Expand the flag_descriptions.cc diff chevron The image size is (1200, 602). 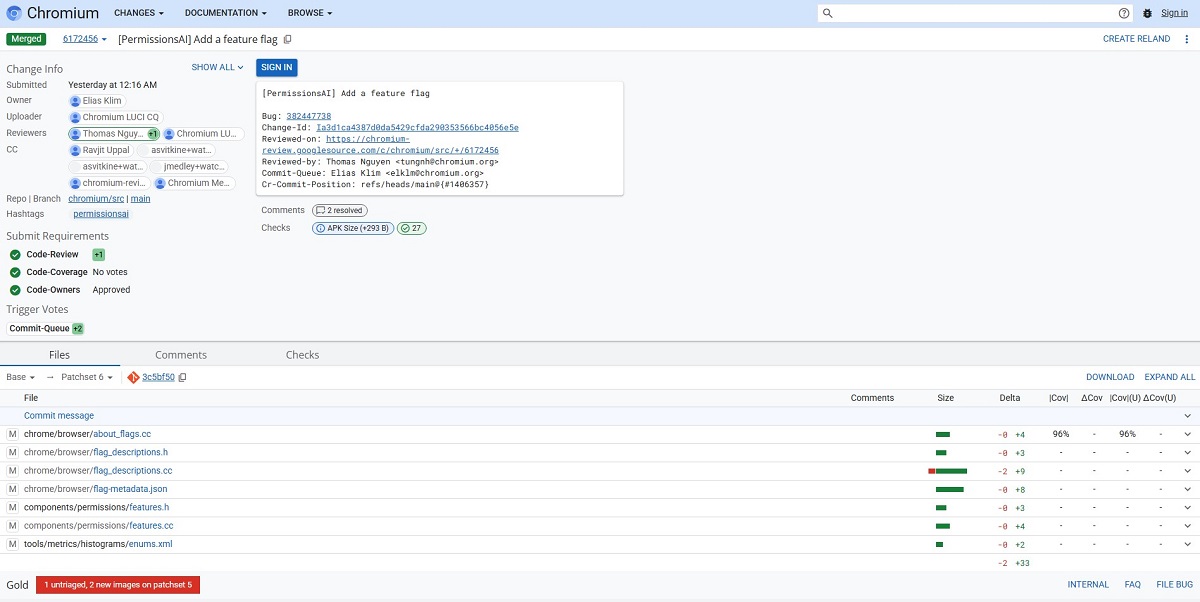[1188, 471]
